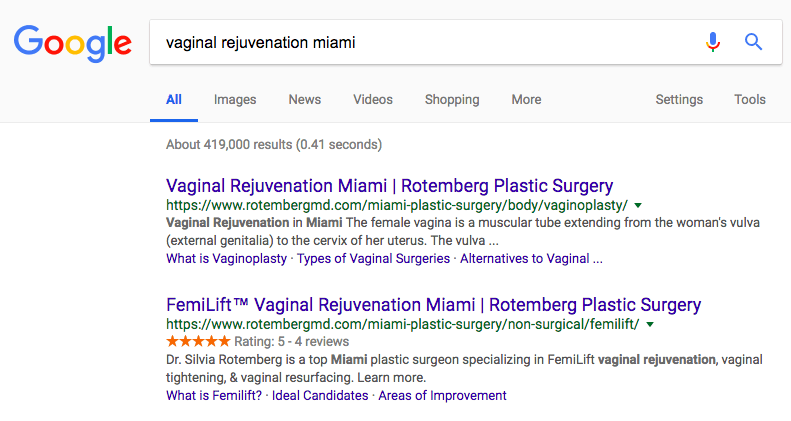Viewport: 791px width, 421px height.
Task: Click the Google logo
Action: pos(72,42)
